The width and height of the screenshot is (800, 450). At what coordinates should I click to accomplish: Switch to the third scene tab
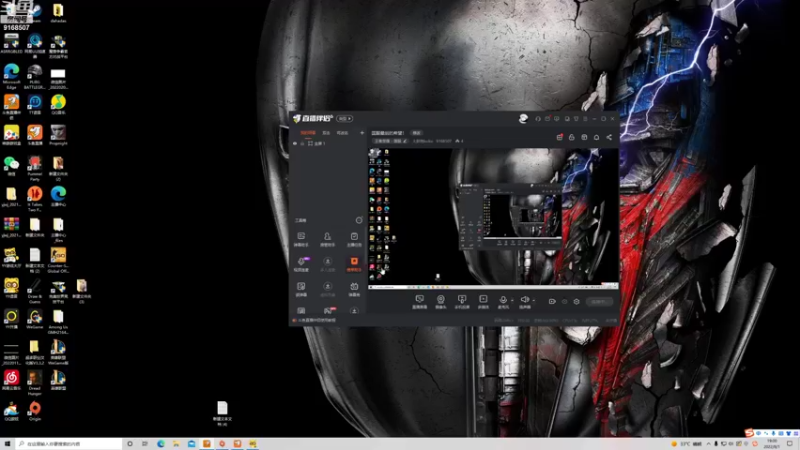tap(342, 133)
